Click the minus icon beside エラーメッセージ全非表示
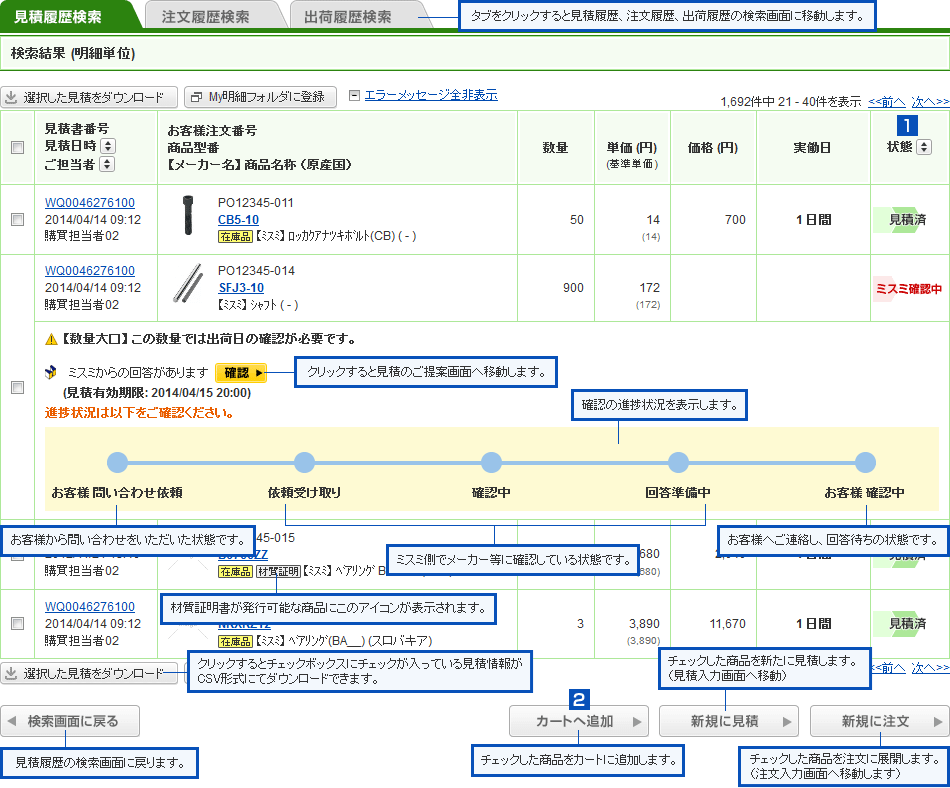The image size is (950, 788). (354, 96)
